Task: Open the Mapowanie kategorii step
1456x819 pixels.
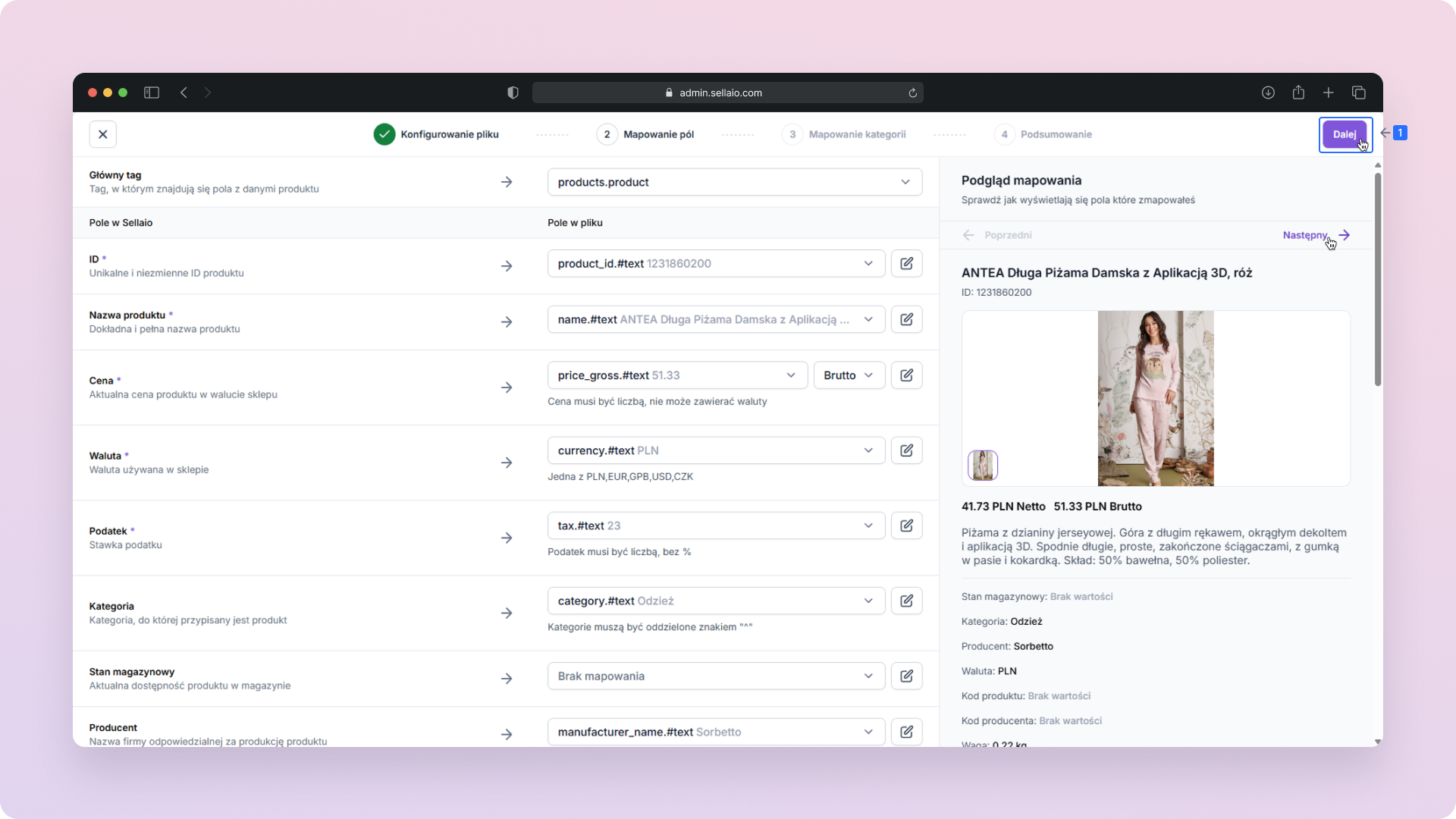Action: point(844,134)
